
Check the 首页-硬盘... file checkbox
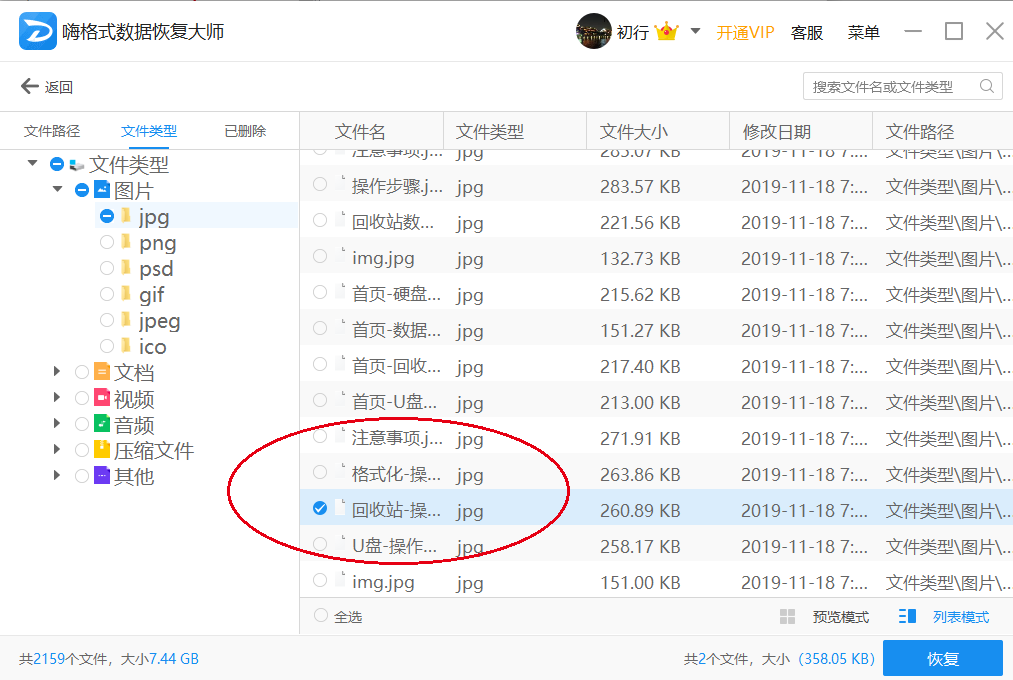(x=320, y=293)
